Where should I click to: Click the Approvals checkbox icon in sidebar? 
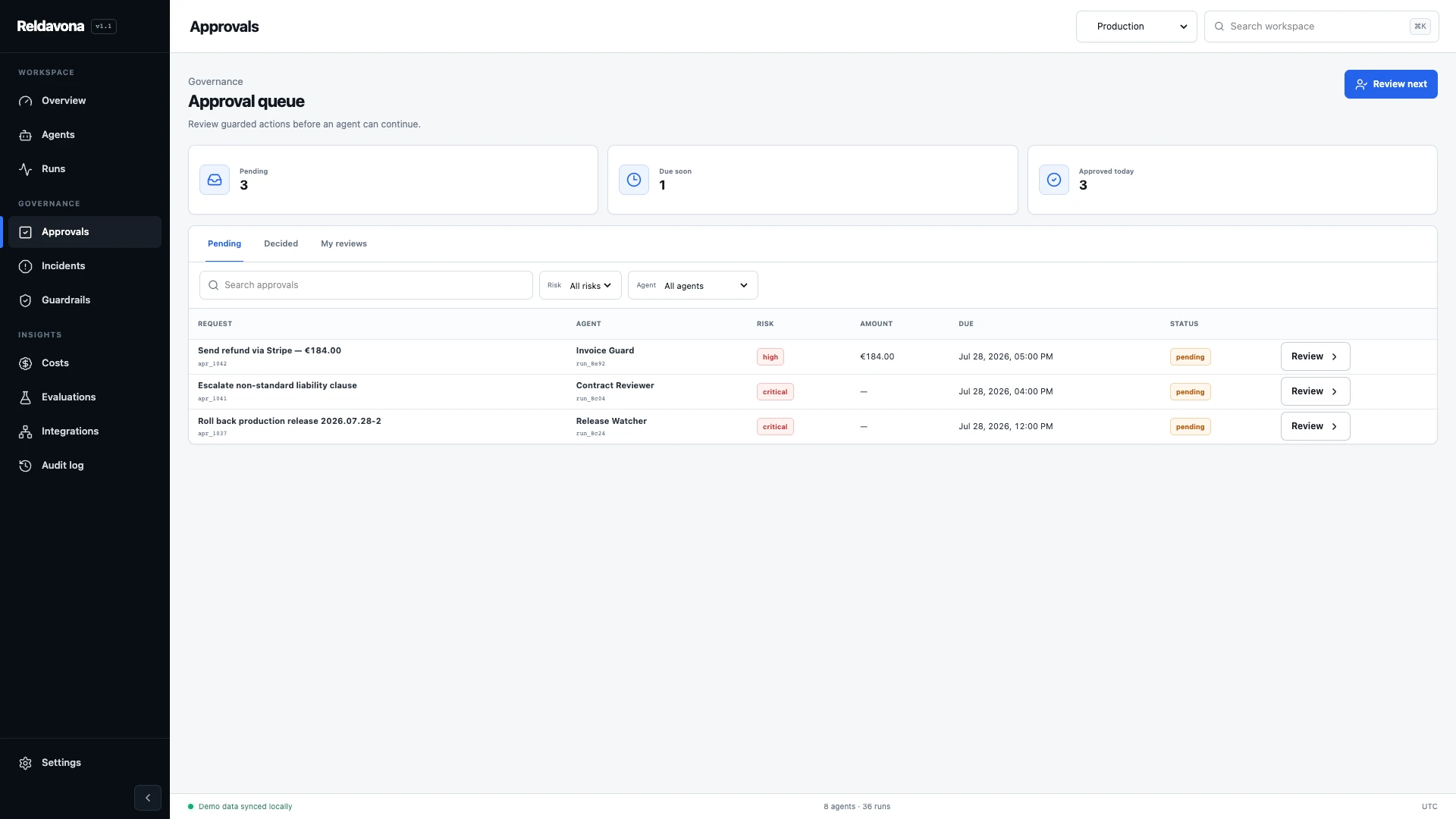(25, 232)
